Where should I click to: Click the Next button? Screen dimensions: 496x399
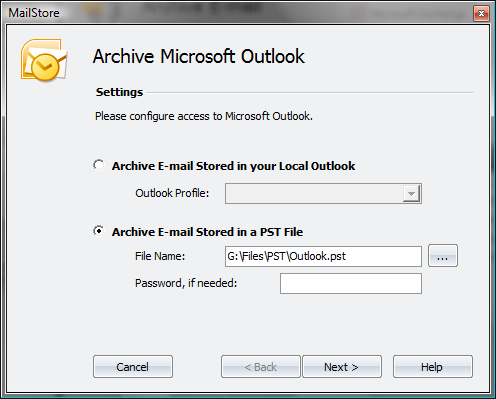click(342, 367)
